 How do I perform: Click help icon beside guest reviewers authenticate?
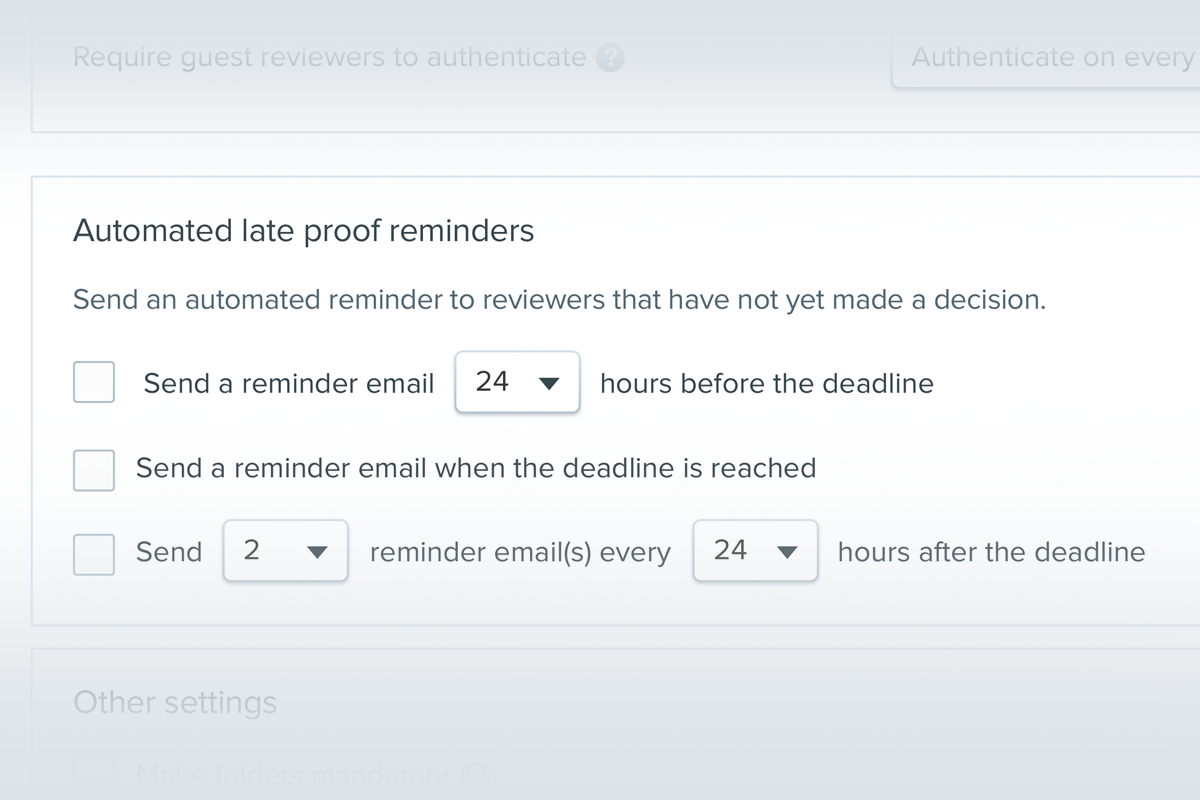coord(610,58)
